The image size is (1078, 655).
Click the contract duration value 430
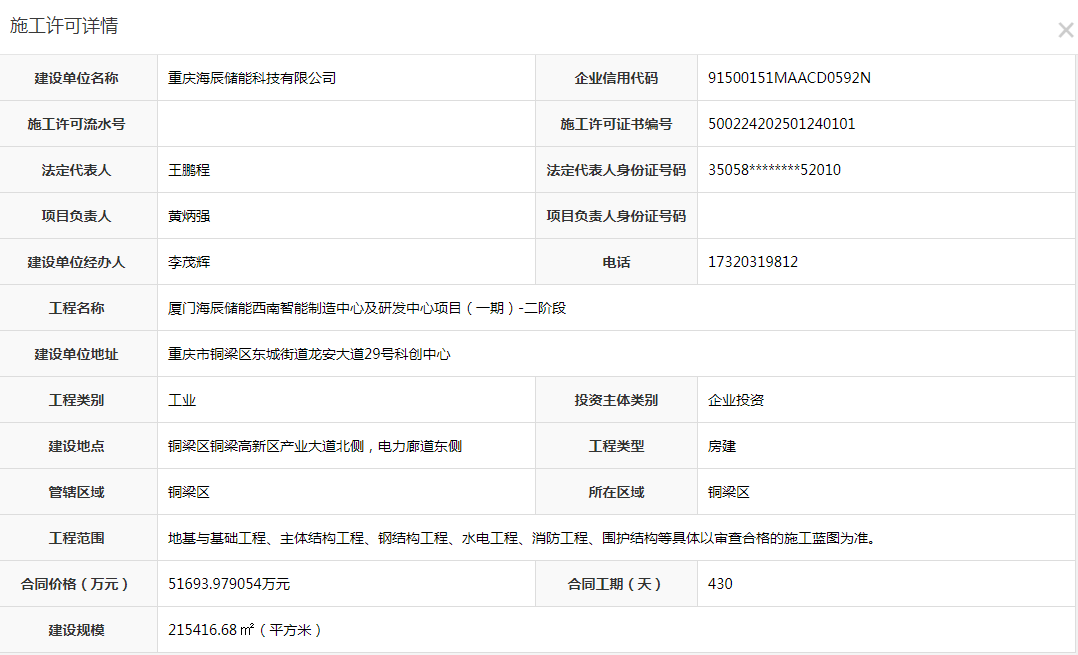(x=720, y=584)
